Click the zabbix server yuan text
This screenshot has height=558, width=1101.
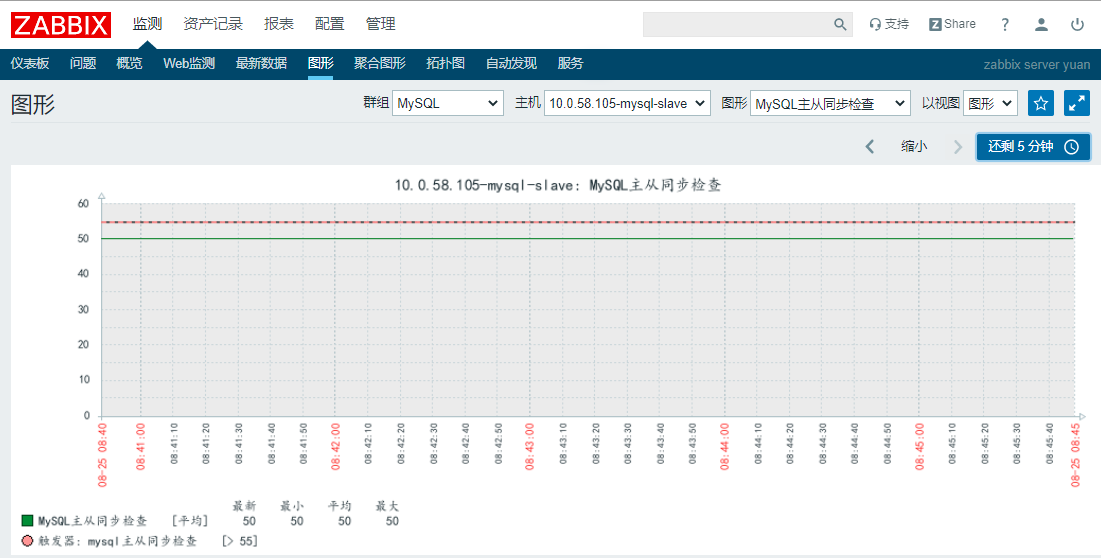click(1036, 65)
